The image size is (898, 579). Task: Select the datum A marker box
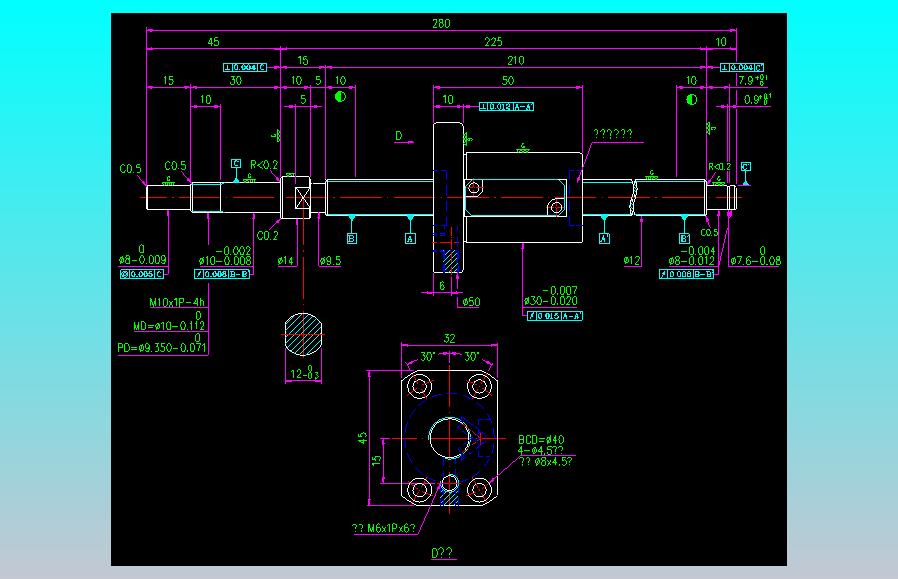coord(410,239)
